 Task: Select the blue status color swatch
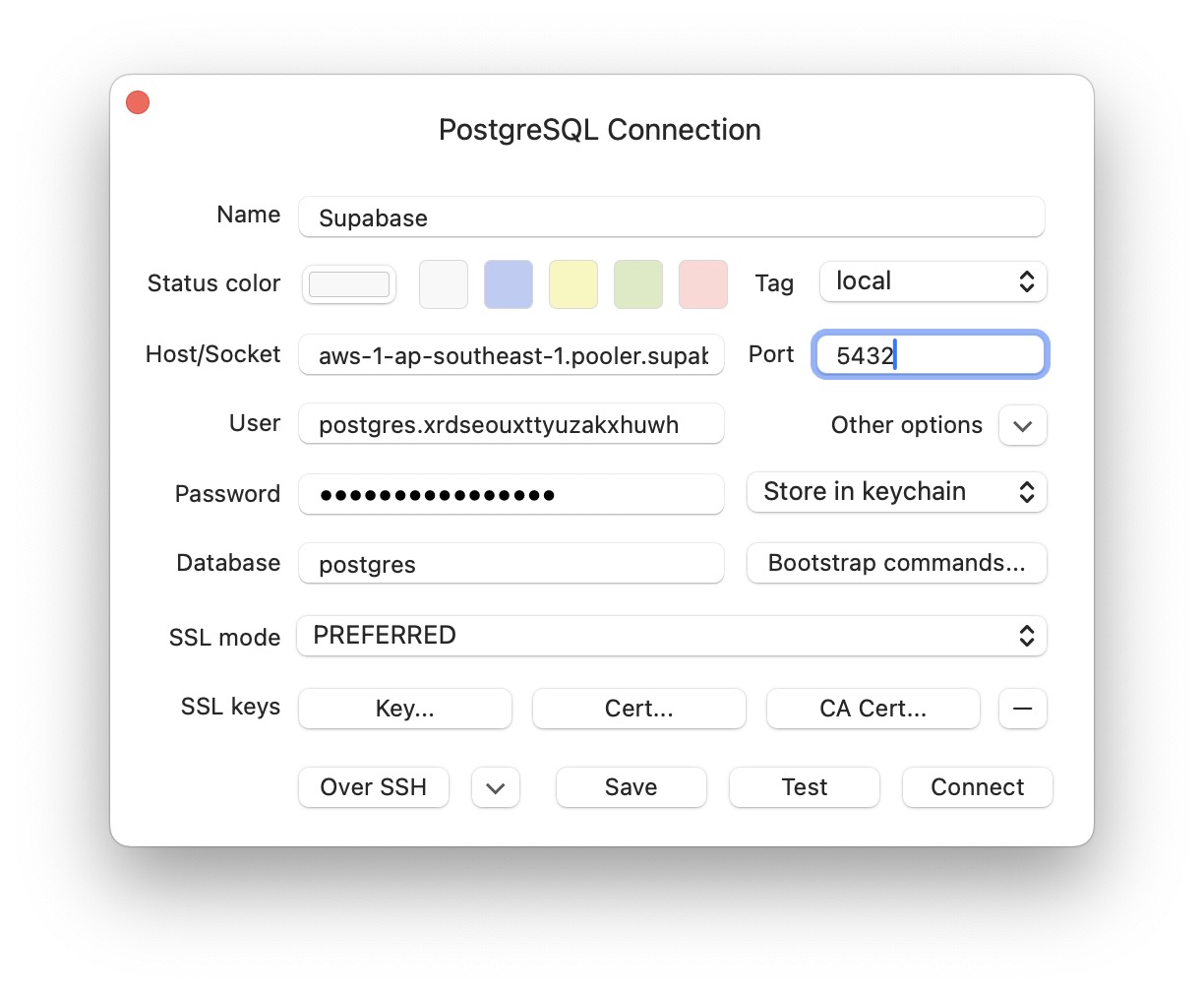click(x=508, y=283)
